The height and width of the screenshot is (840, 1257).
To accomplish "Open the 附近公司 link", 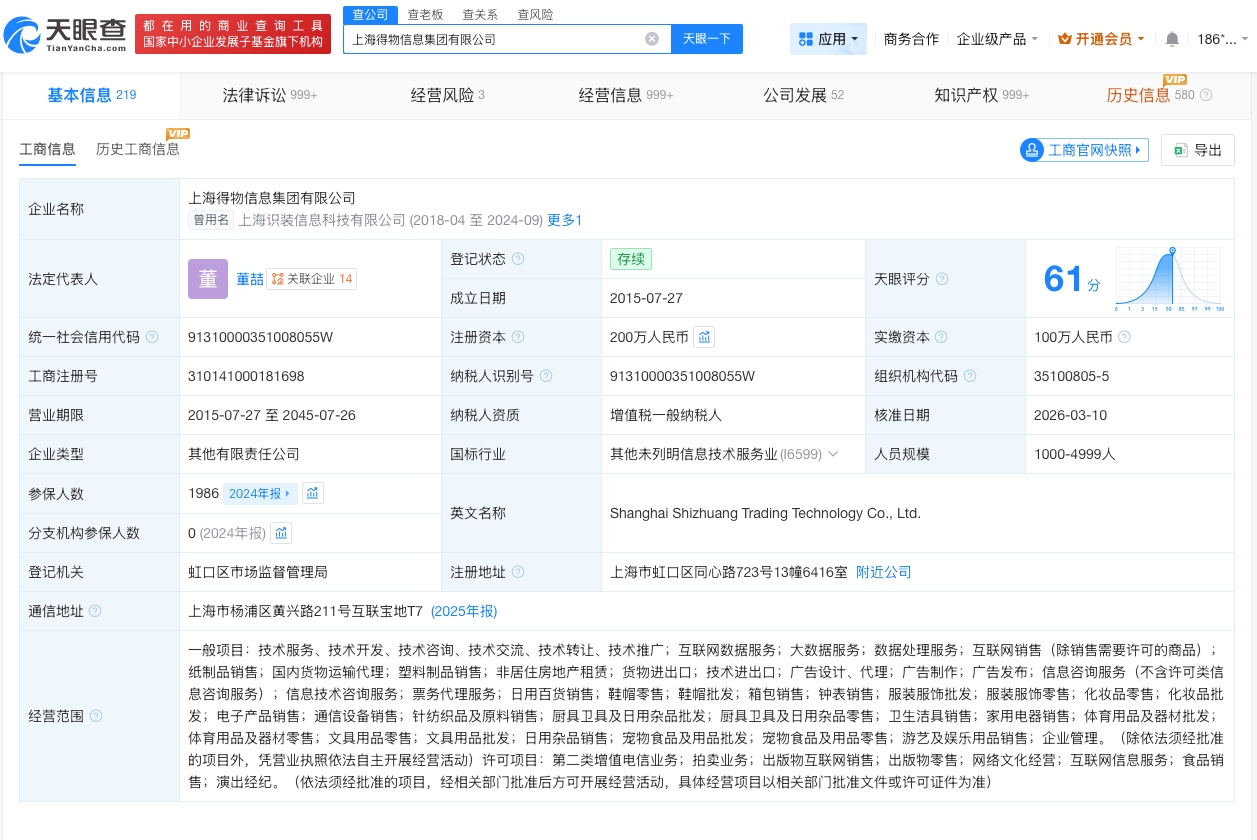I will click(x=884, y=572).
